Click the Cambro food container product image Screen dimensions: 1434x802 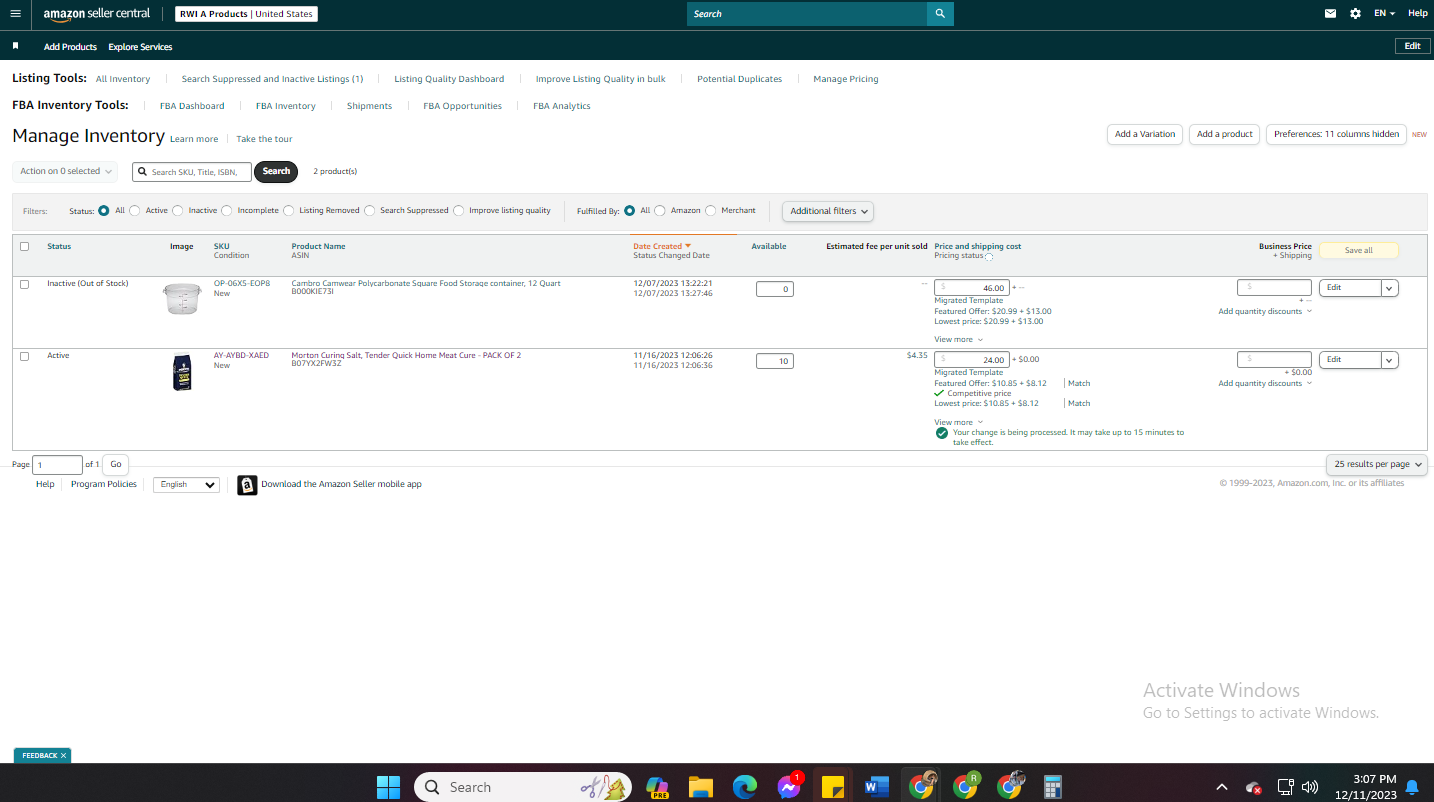coord(182,298)
